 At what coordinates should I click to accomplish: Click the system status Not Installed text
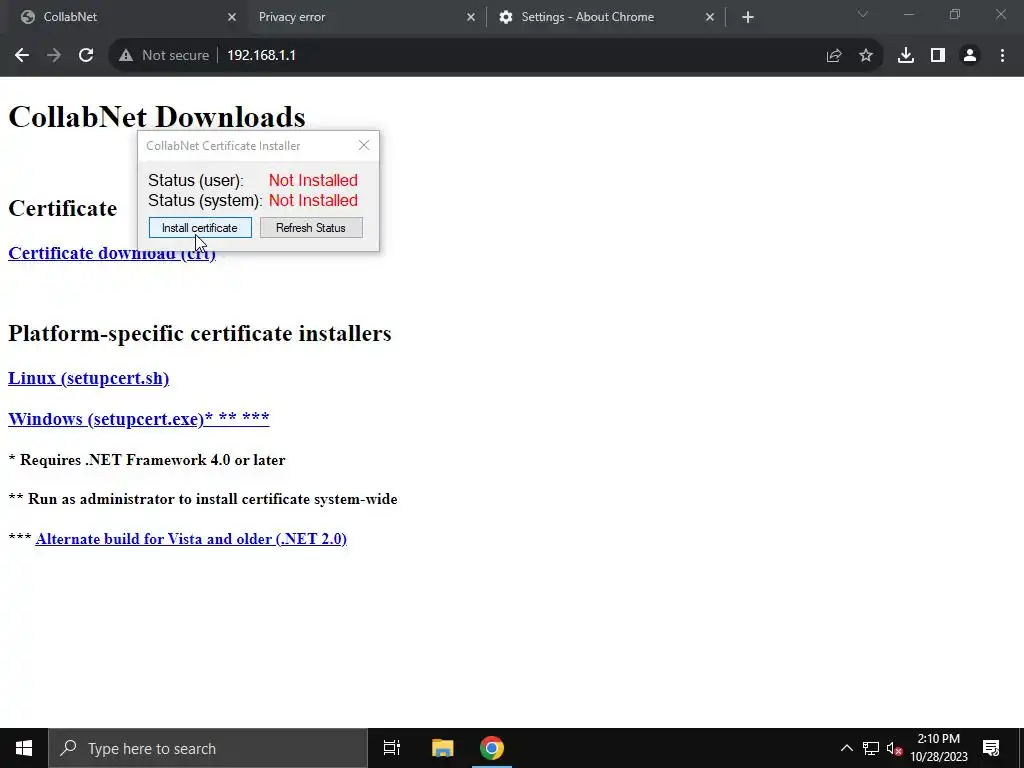click(313, 200)
